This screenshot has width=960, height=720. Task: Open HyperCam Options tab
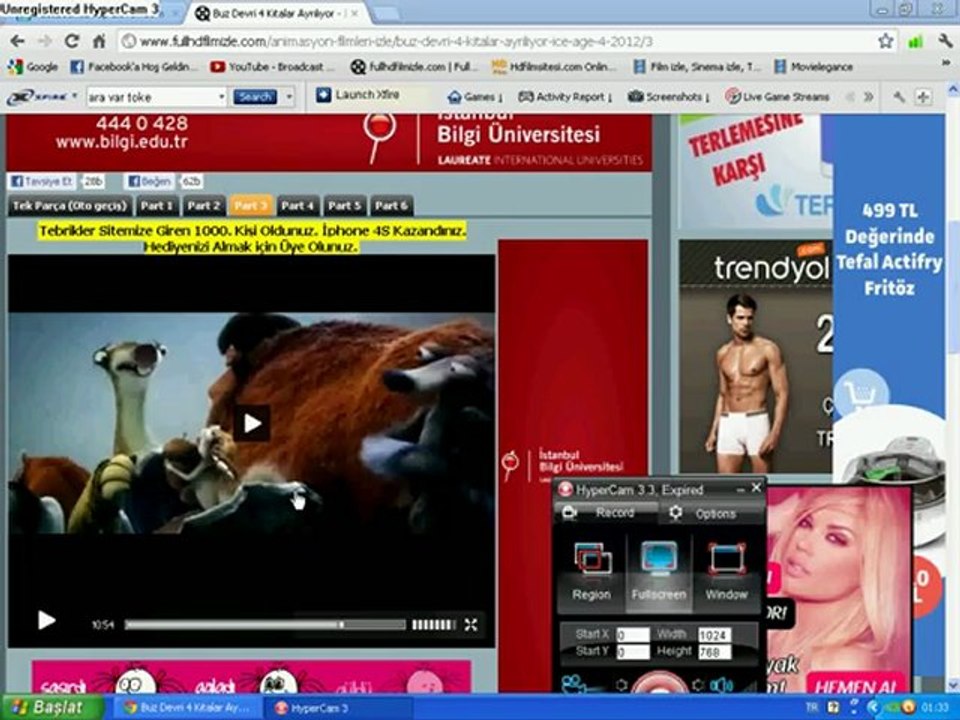[x=712, y=513]
